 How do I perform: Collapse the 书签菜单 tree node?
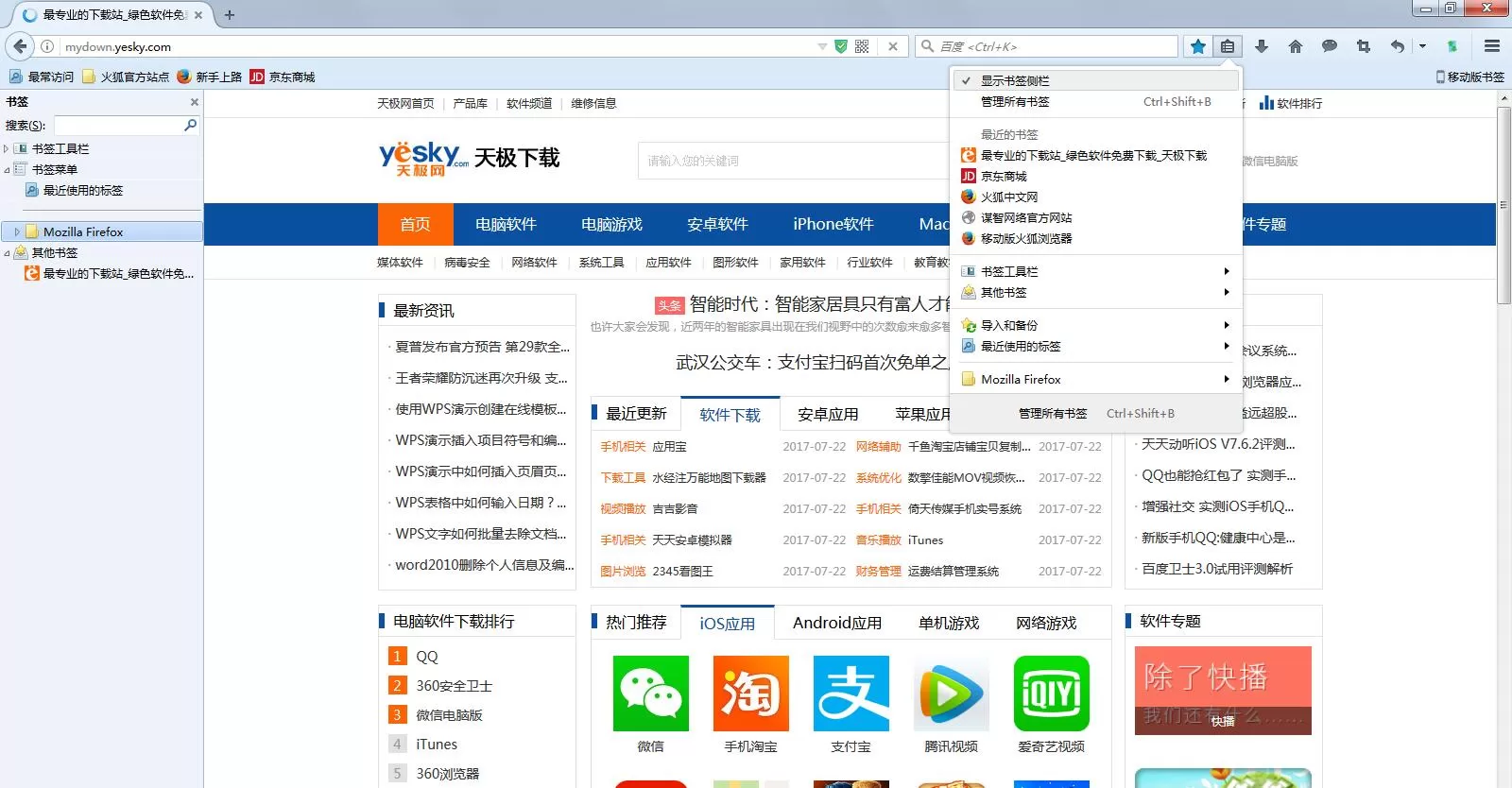7,170
